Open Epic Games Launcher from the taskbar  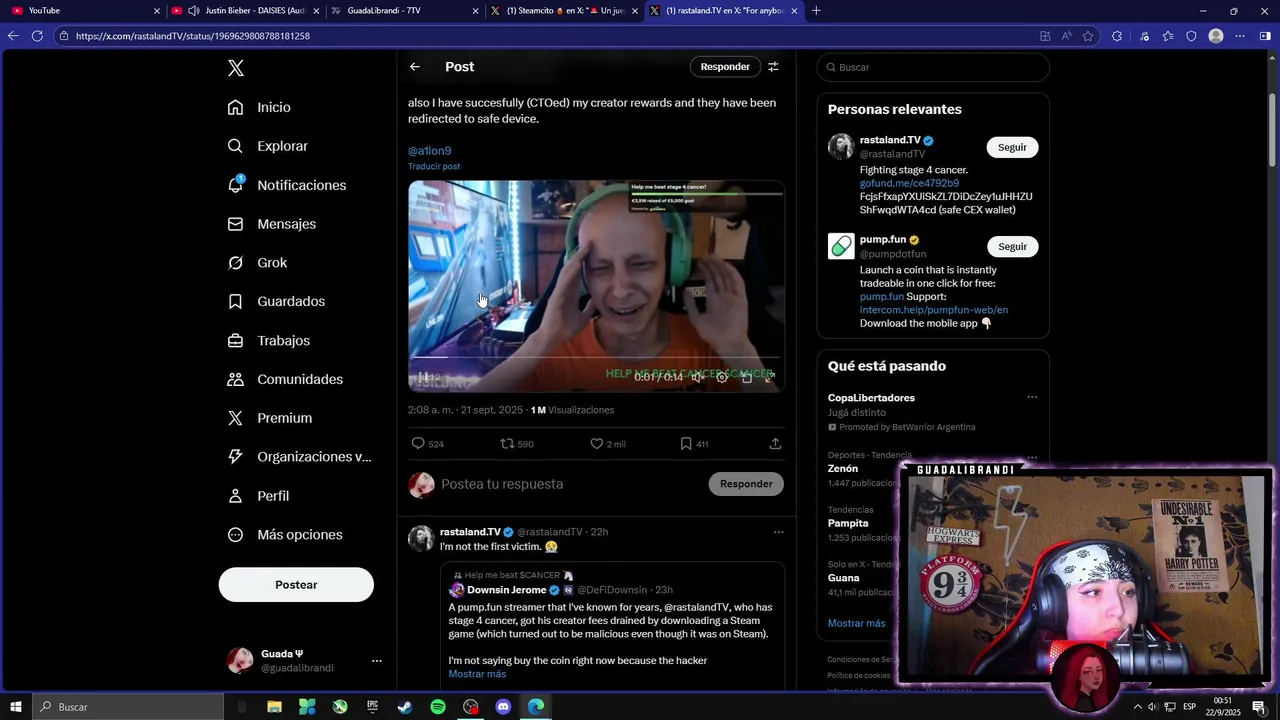point(373,707)
